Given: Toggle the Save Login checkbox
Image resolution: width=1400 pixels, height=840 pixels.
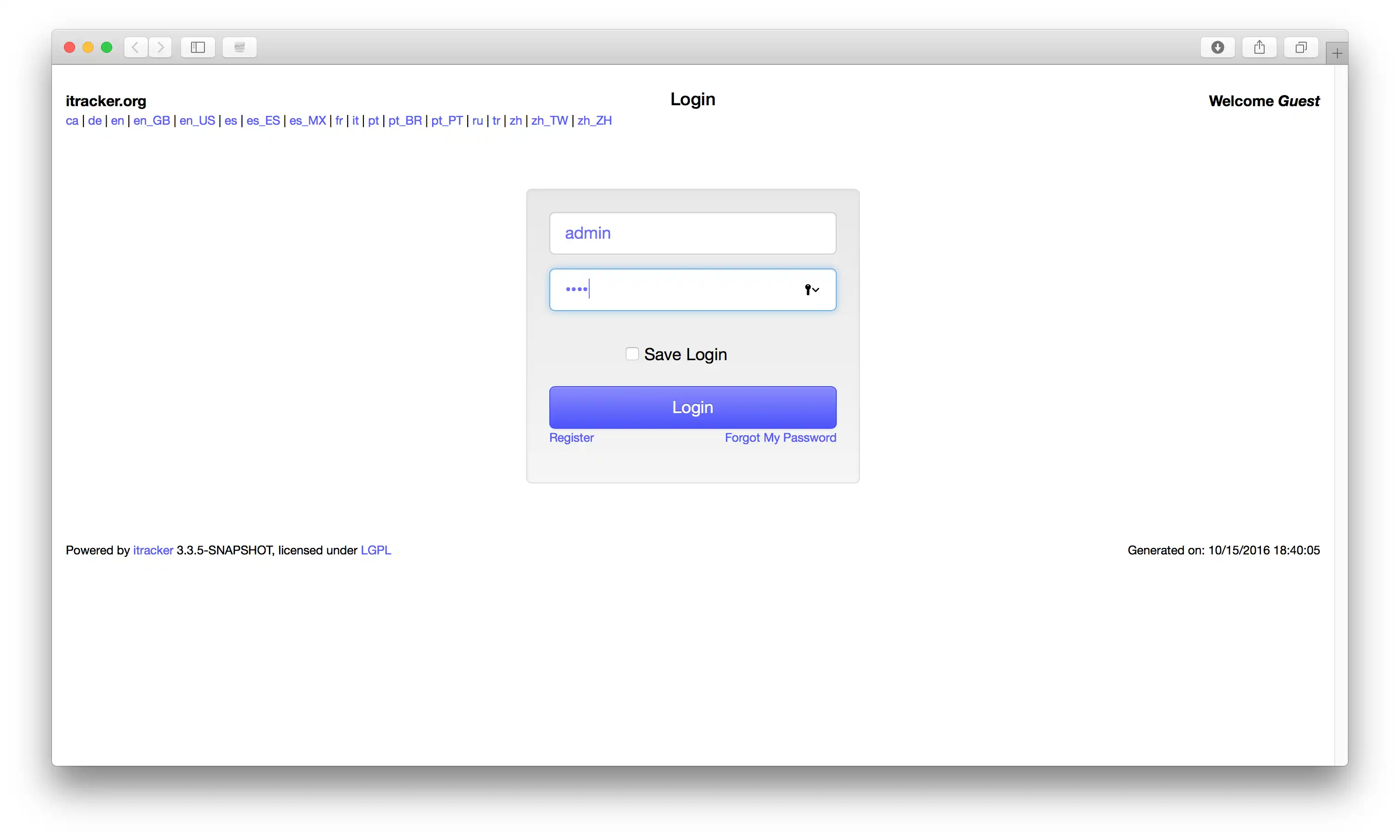Looking at the screenshot, I should 632,354.
